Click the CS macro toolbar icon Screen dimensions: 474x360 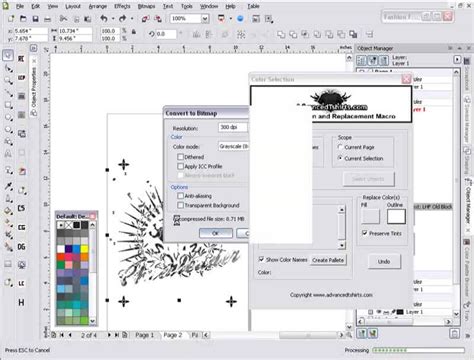click(21, 208)
